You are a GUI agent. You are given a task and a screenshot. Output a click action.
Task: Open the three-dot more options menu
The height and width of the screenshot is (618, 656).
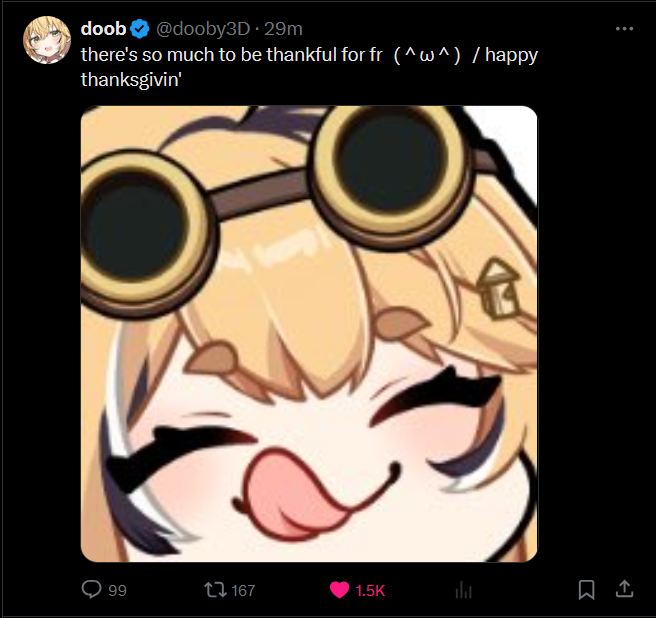tap(624, 28)
